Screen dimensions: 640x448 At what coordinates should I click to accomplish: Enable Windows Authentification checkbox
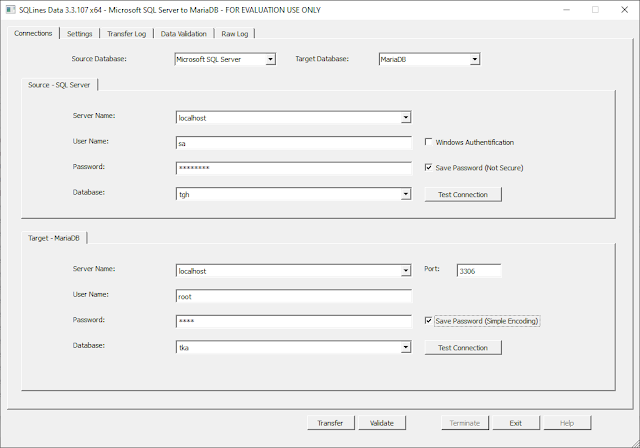pos(429,142)
